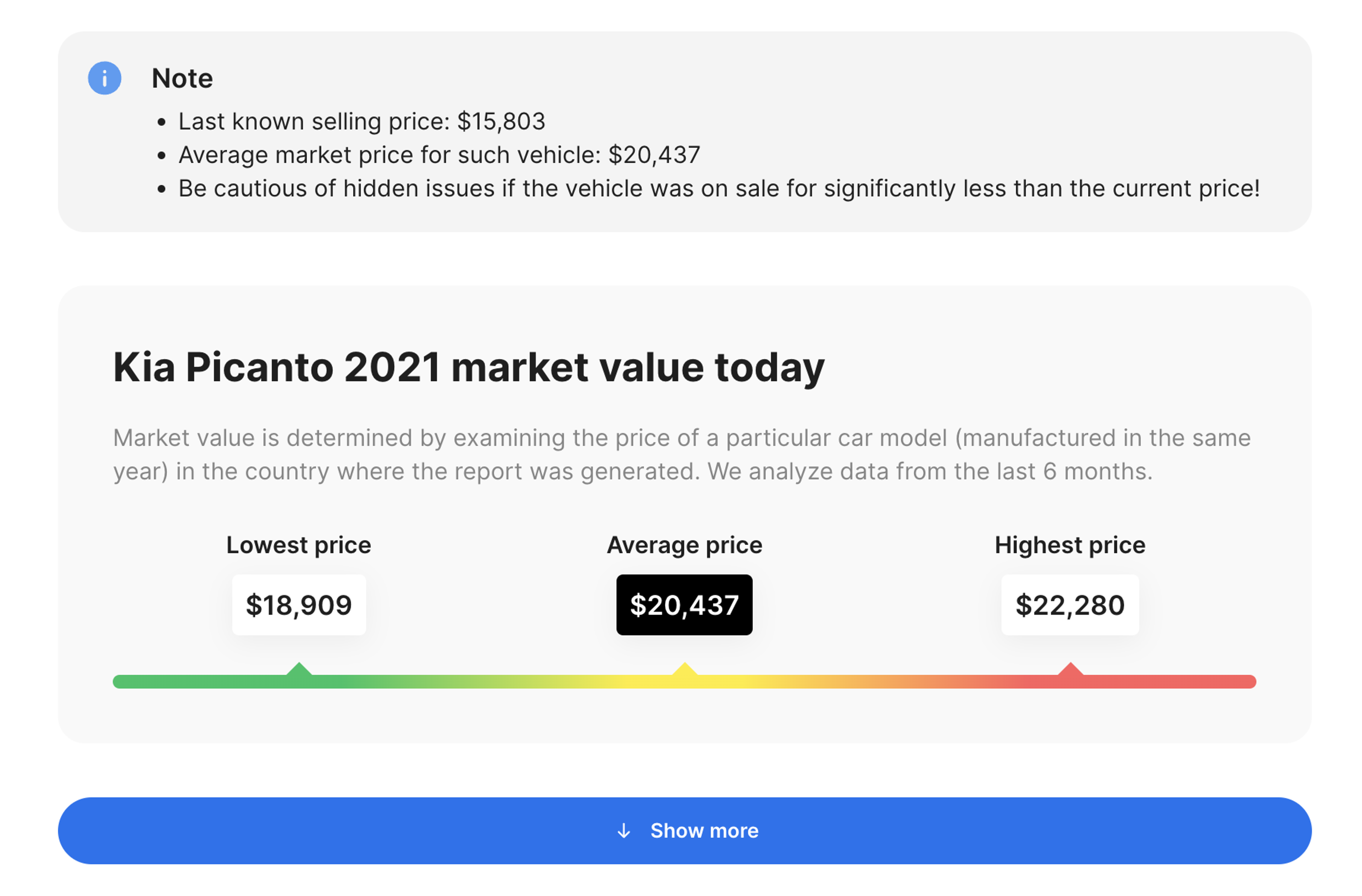The height and width of the screenshot is (896, 1362).
Task: Click the red highest price marker triangle
Action: [x=1070, y=669]
